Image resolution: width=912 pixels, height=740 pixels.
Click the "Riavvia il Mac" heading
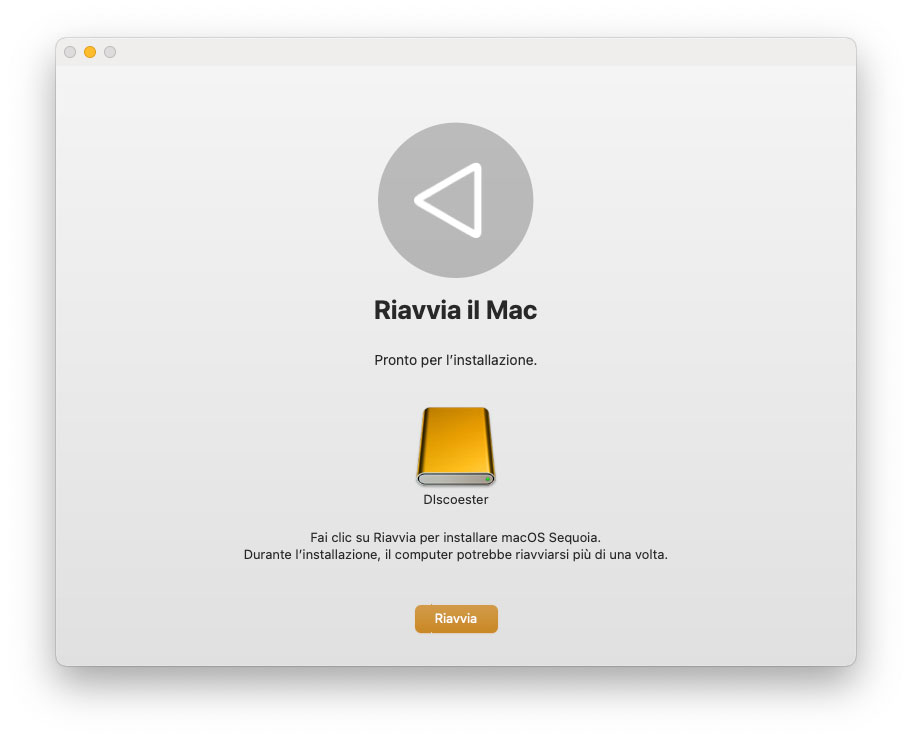click(455, 310)
